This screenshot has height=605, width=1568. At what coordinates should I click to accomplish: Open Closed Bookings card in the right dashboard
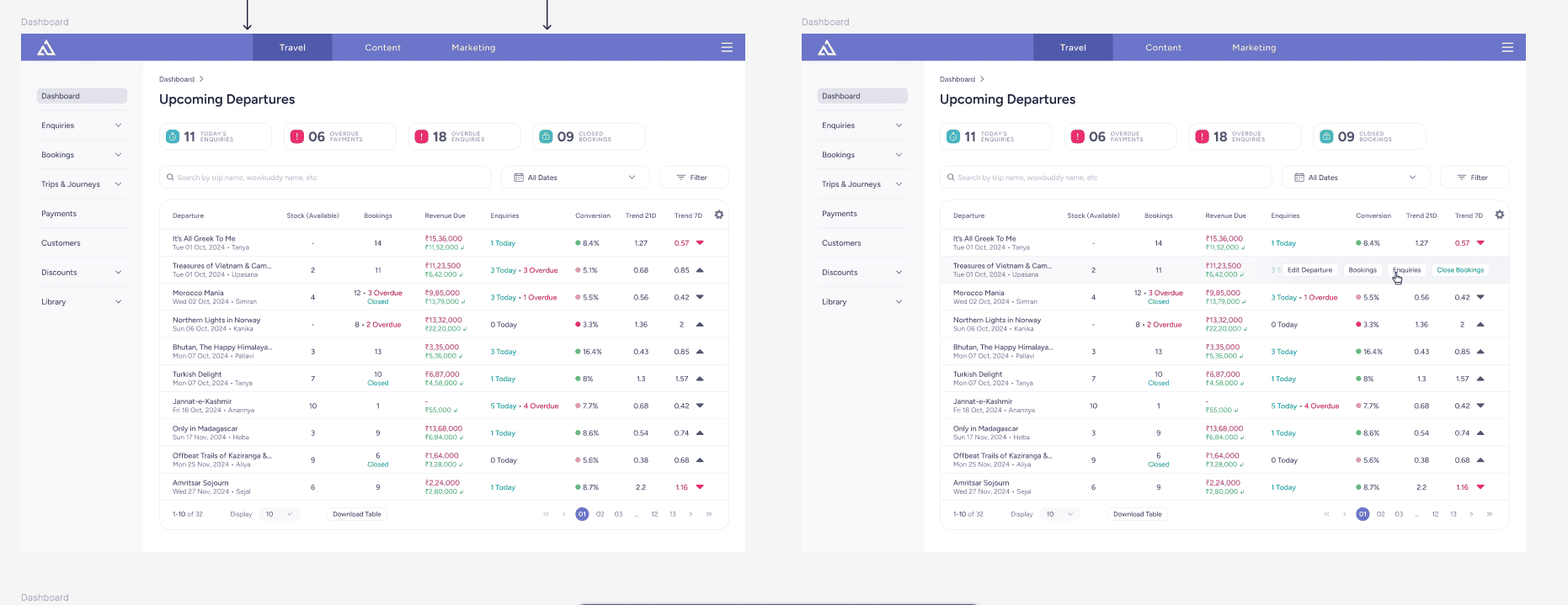click(x=1369, y=136)
